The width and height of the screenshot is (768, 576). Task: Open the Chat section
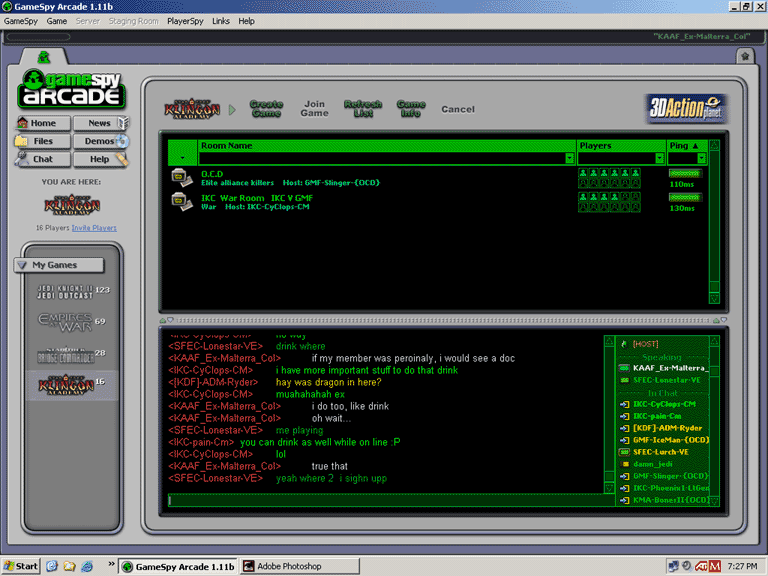pos(43,159)
